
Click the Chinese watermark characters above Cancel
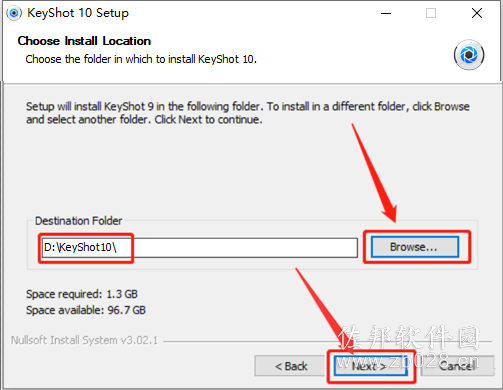tap(409, 338)
